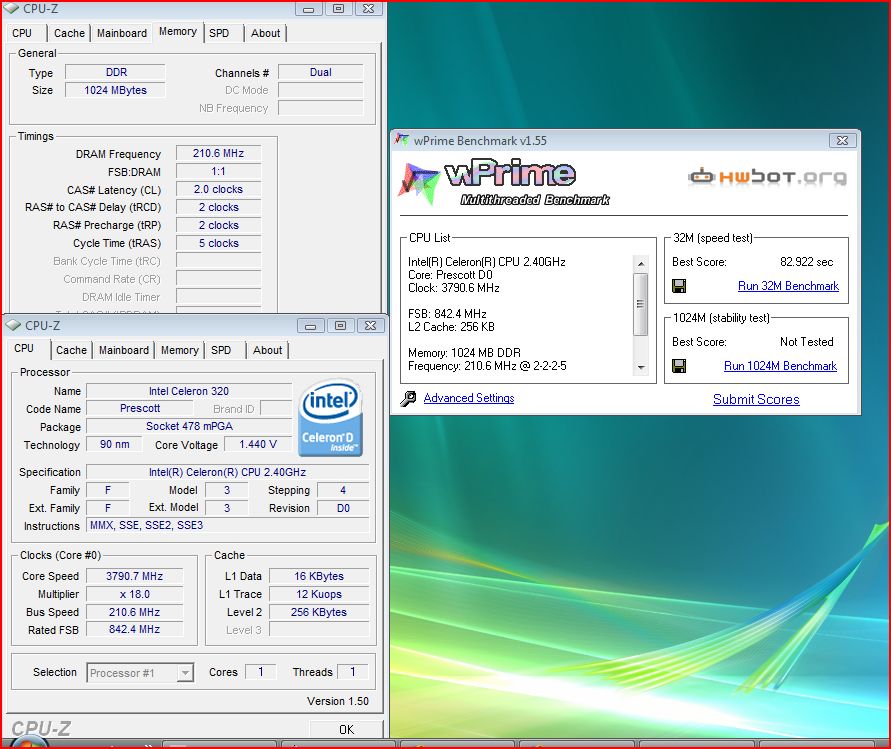Screen dimensions: 891x749
Task: Click the memory Size value 1024 MBytes
Action: [x=115, y=90]
